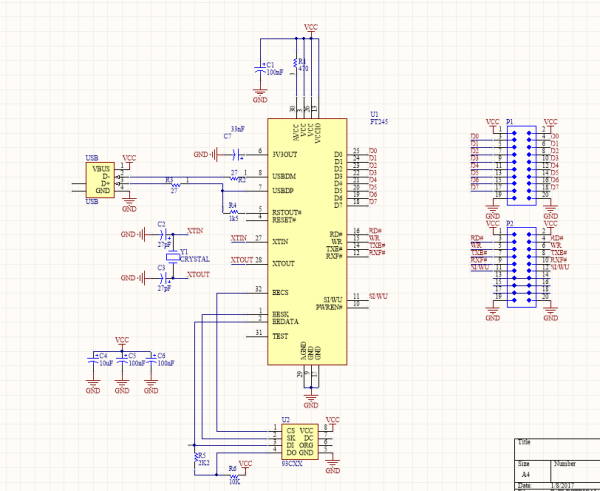The height and width of the screenshot is (491, 600).
Task: Select capacitor C1 100nF symbol
Action: (x=260, y=69)
